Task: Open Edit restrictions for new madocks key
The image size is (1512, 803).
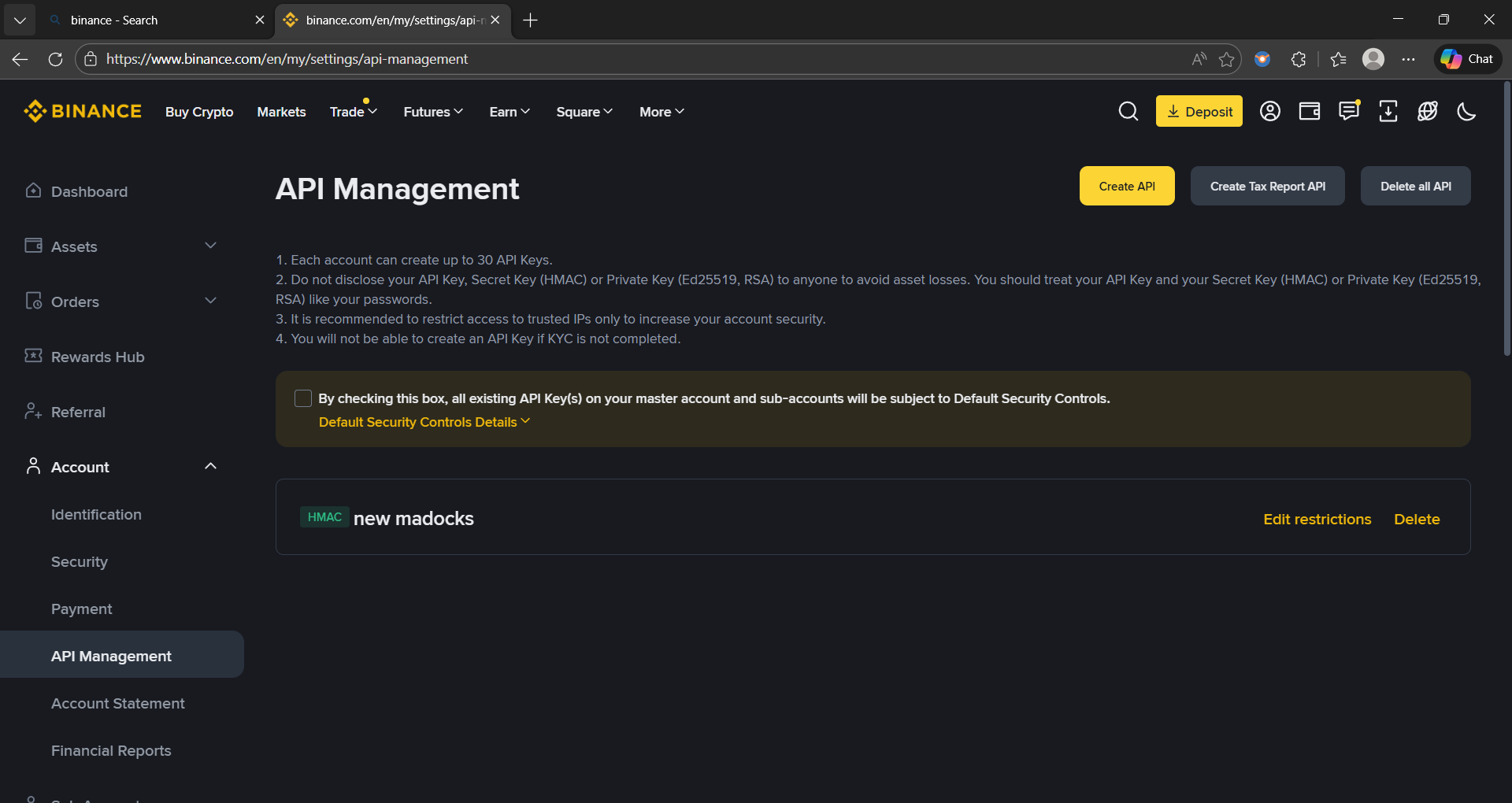Action: click(1317, 519)
